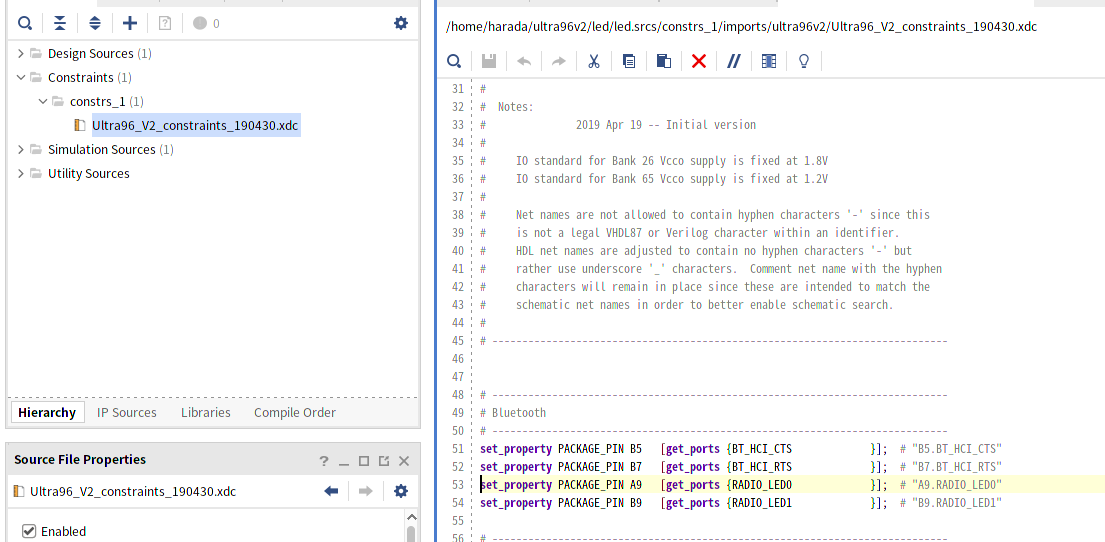The width and height of the screenshot is (1105, 542).
Task: Click the grayed question-mark file icon
Action: coord(165,23)
